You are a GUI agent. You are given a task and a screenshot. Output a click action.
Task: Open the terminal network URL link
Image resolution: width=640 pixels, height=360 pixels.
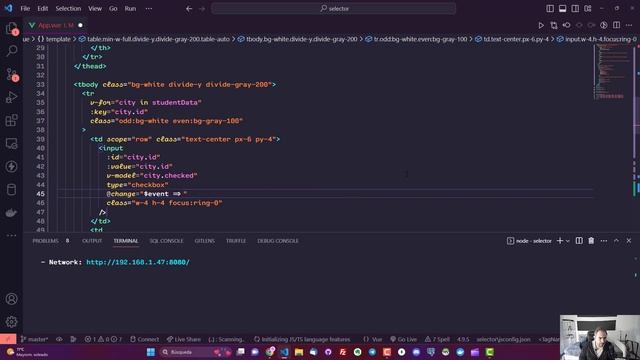click(138, 262)
